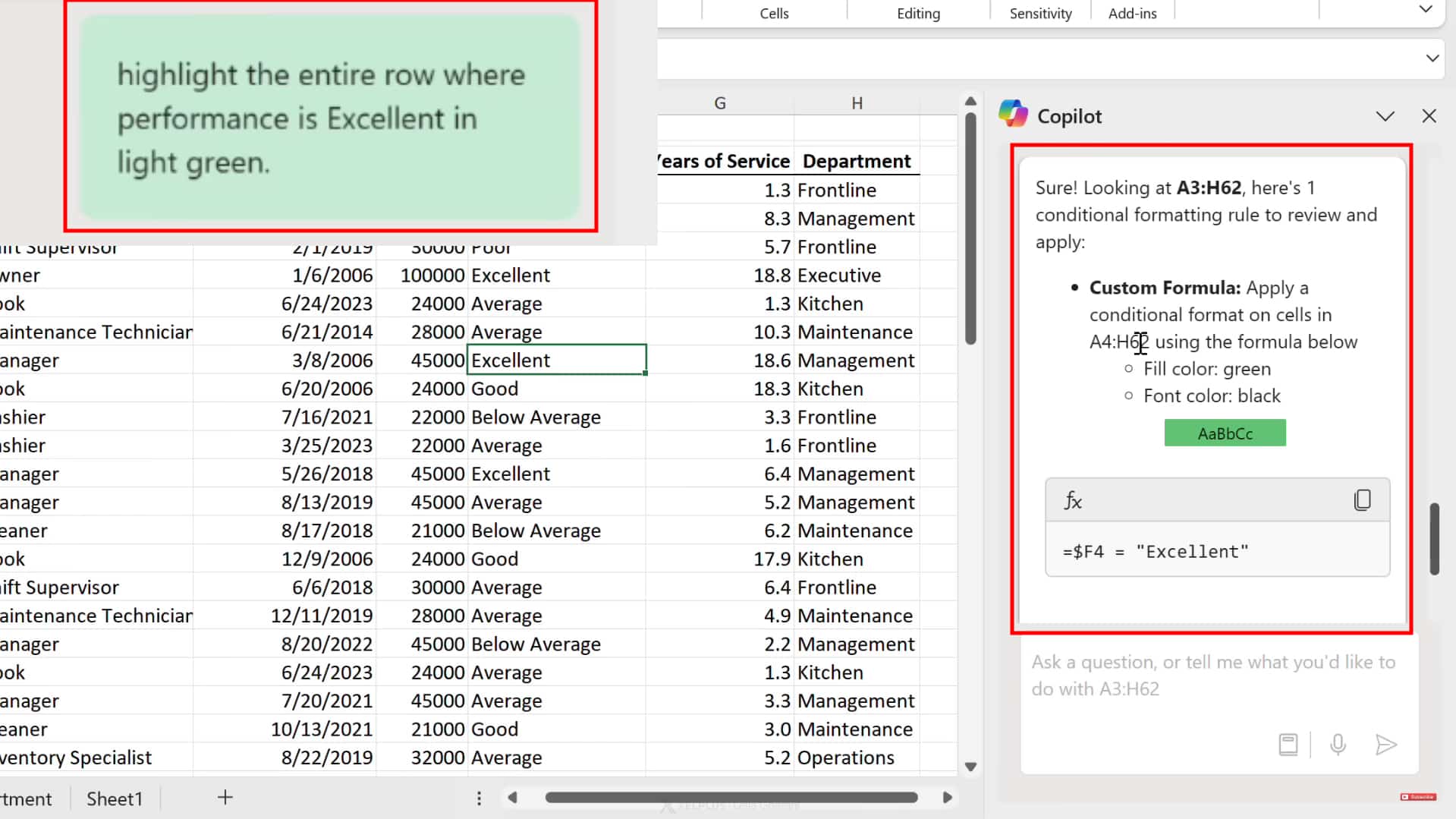Expand the ribbon display options chevron
Screen dimensions: 1456x819
pyautogui.click(x=1426, y=10)
